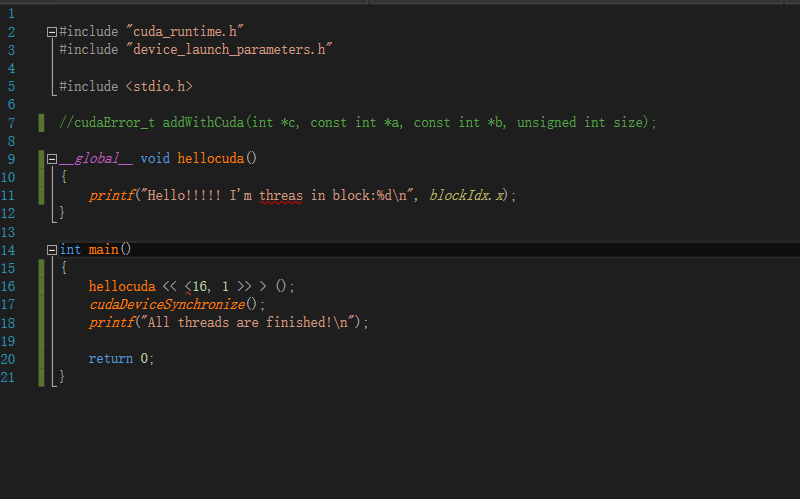Click the cuda_runtime.h include string

click(185, 32)
